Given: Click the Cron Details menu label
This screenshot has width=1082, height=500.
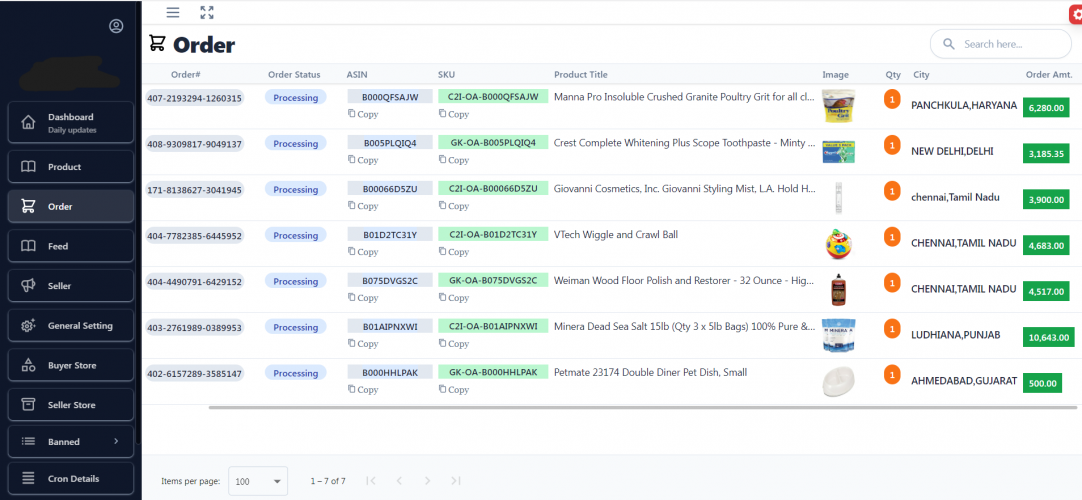Looking at the screenshot, I should [74, 479].
